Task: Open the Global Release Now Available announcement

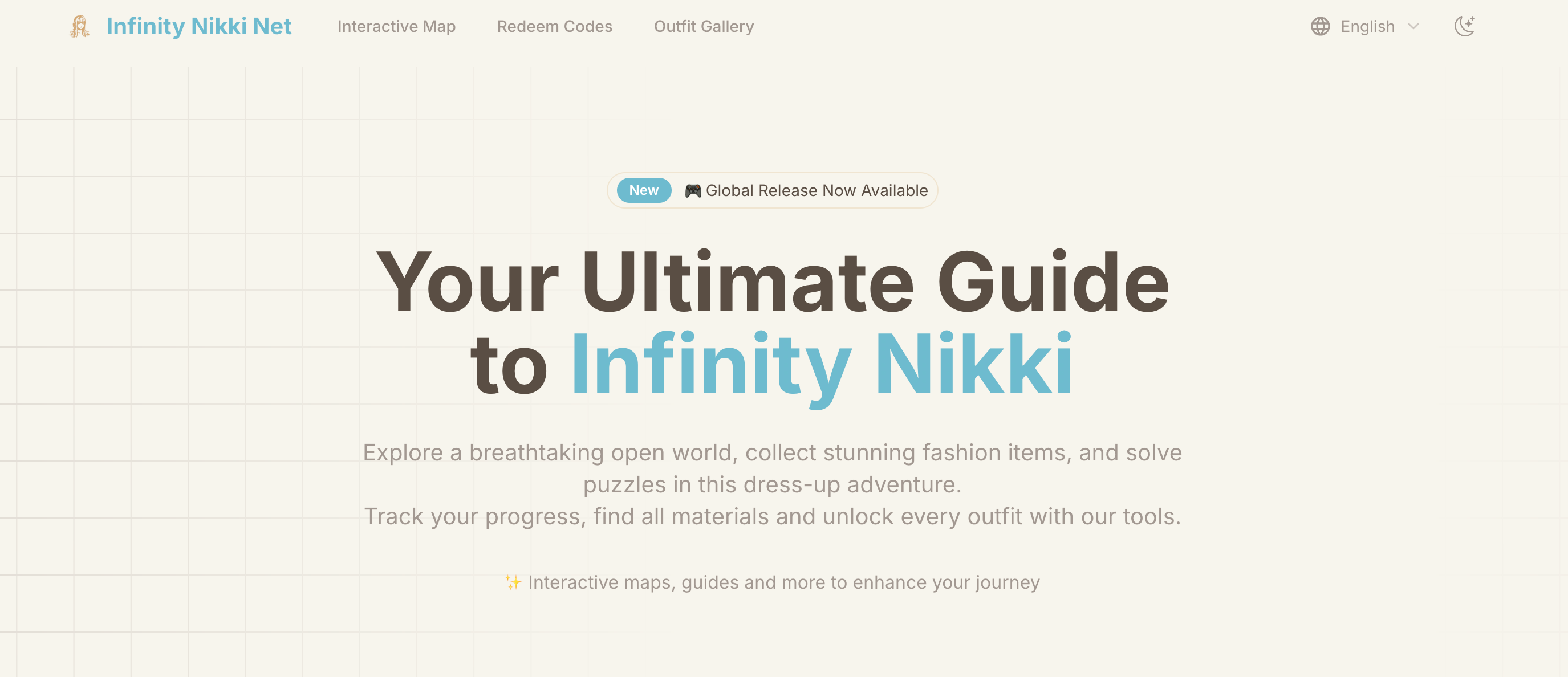Action: click(x=817, y=190)
